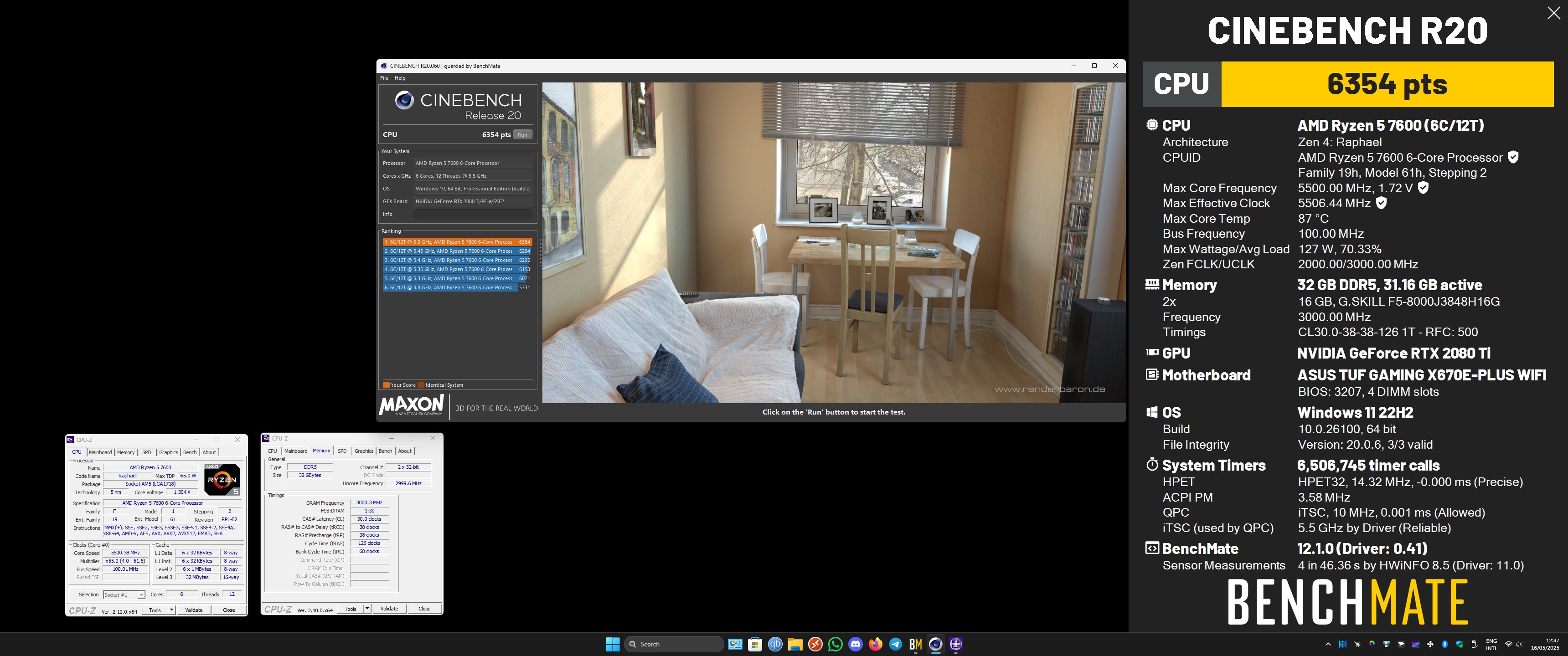Switch to SPD tab in right CPU-Z
The height and width of the screenshot is (656, 1568).
point(342,451)
